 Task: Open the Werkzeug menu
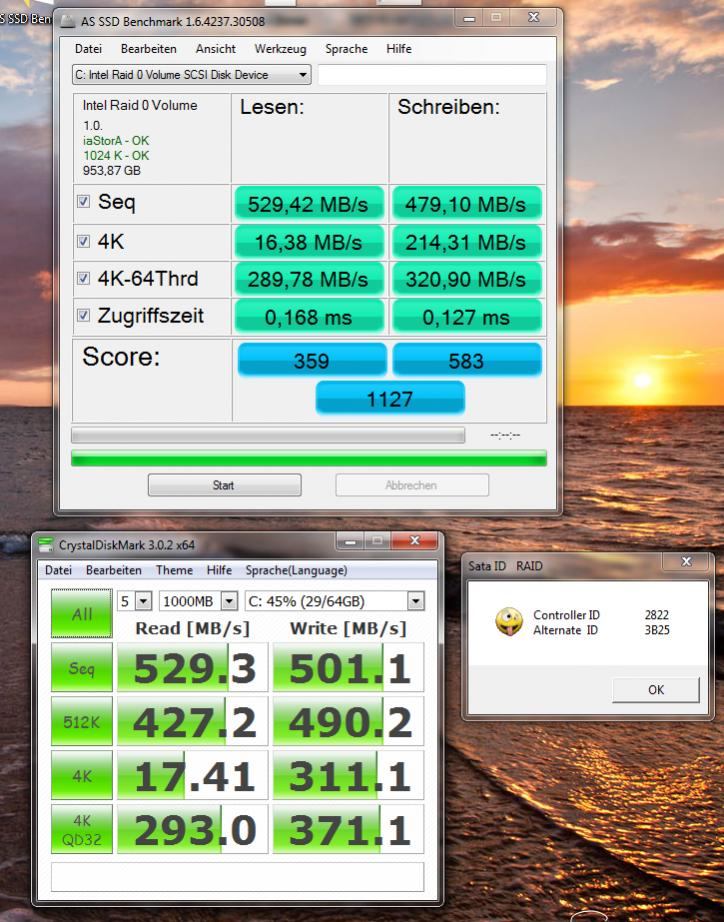click(281, 49)
